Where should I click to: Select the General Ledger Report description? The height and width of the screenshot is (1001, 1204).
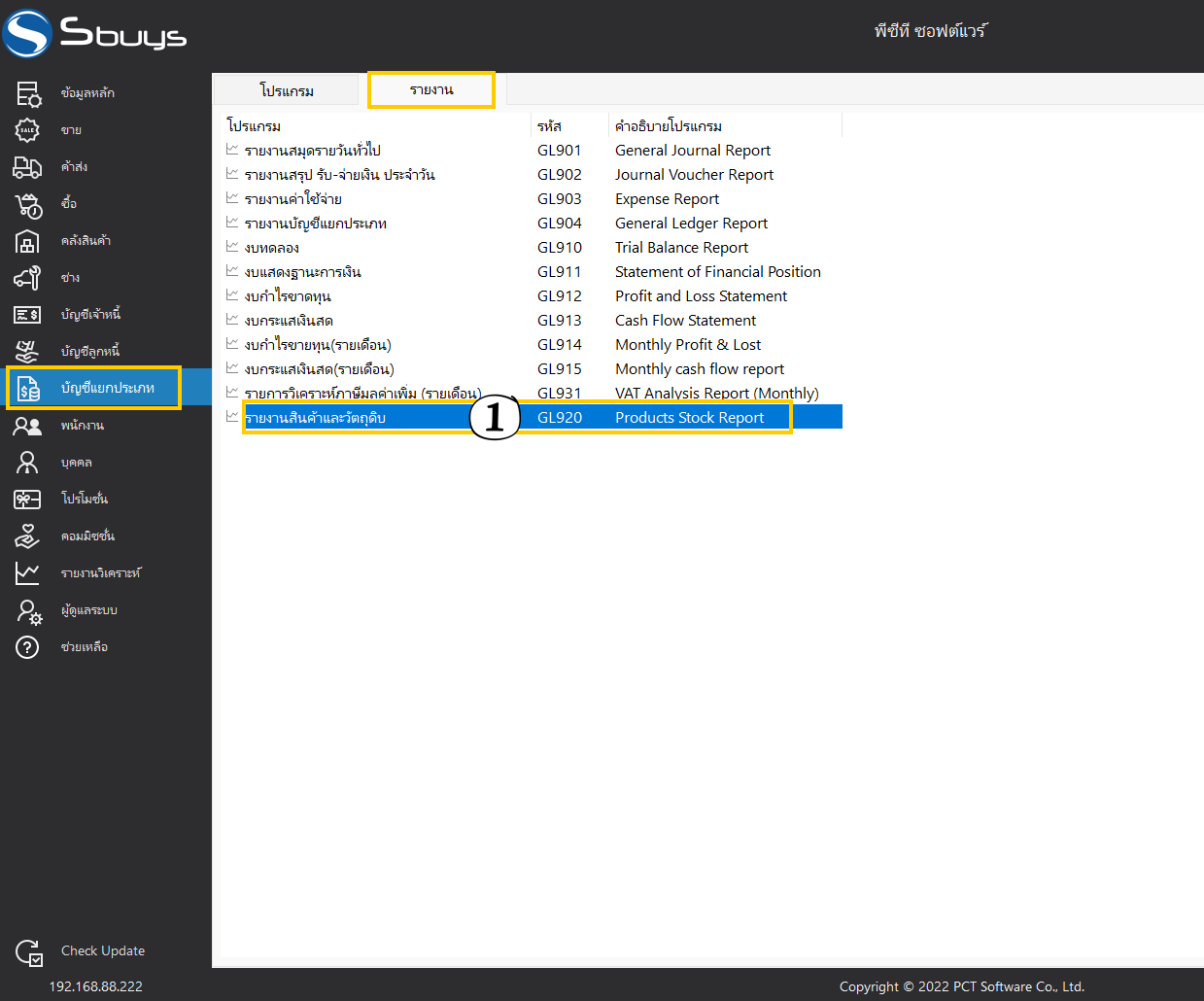pos(692,224)
